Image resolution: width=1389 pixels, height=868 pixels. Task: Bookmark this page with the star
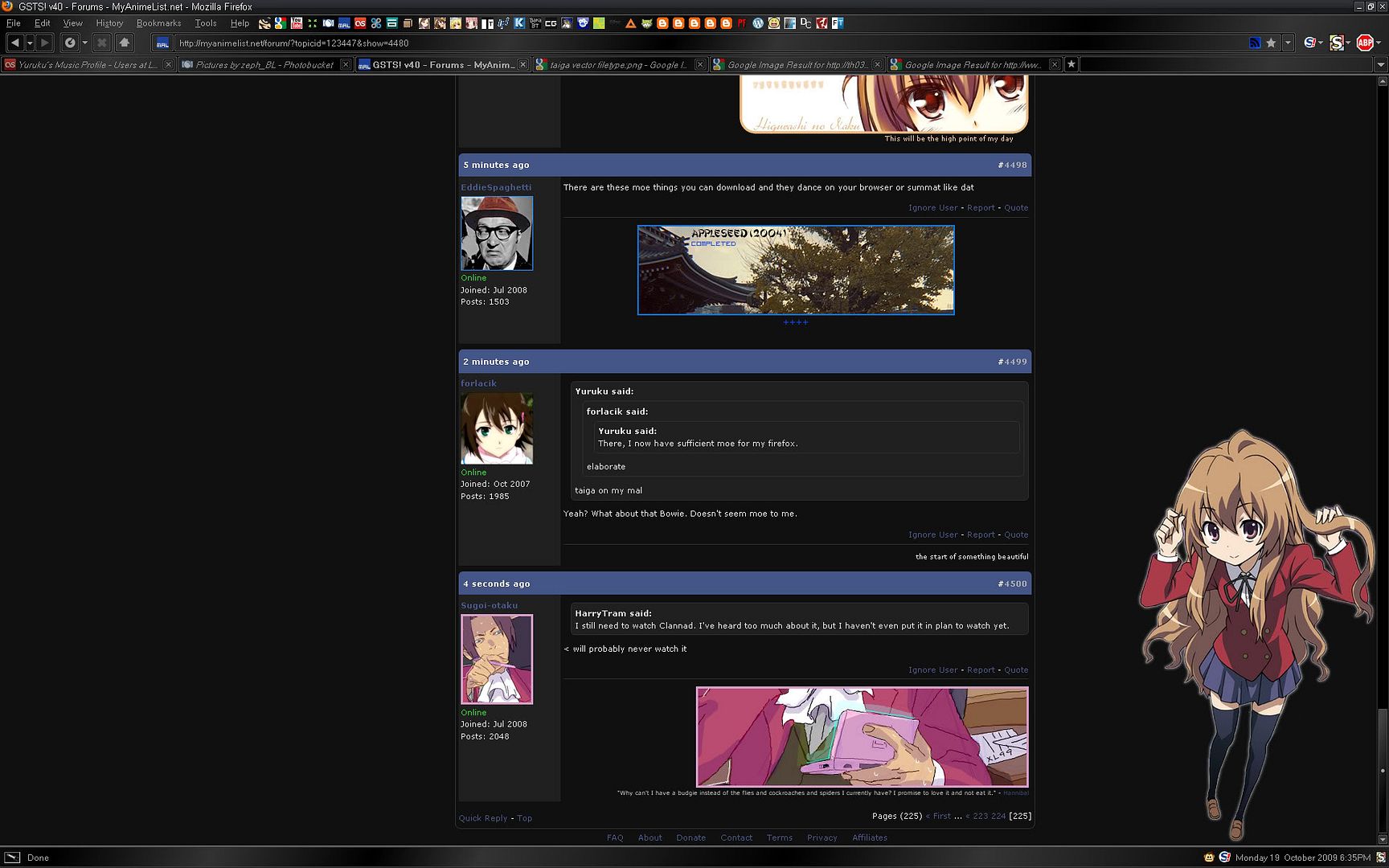click(1271, 43)
